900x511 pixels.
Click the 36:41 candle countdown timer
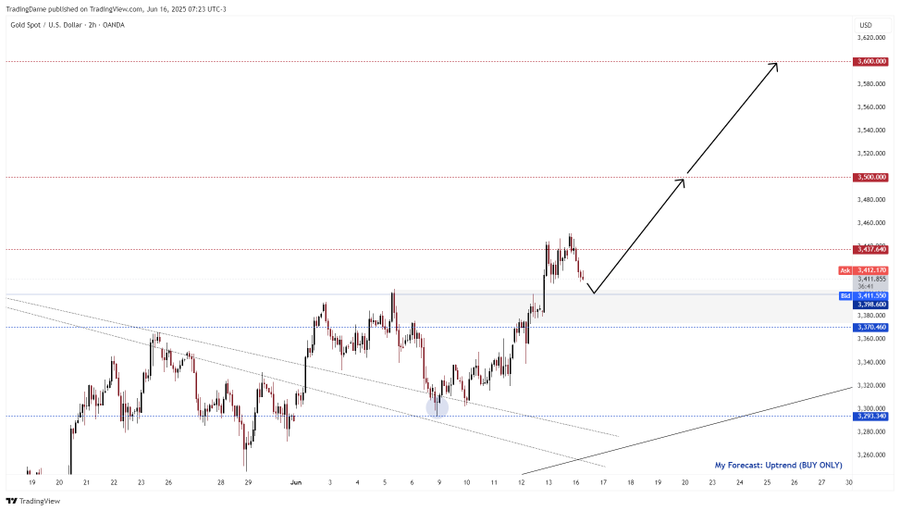click(x=866, y=287)
